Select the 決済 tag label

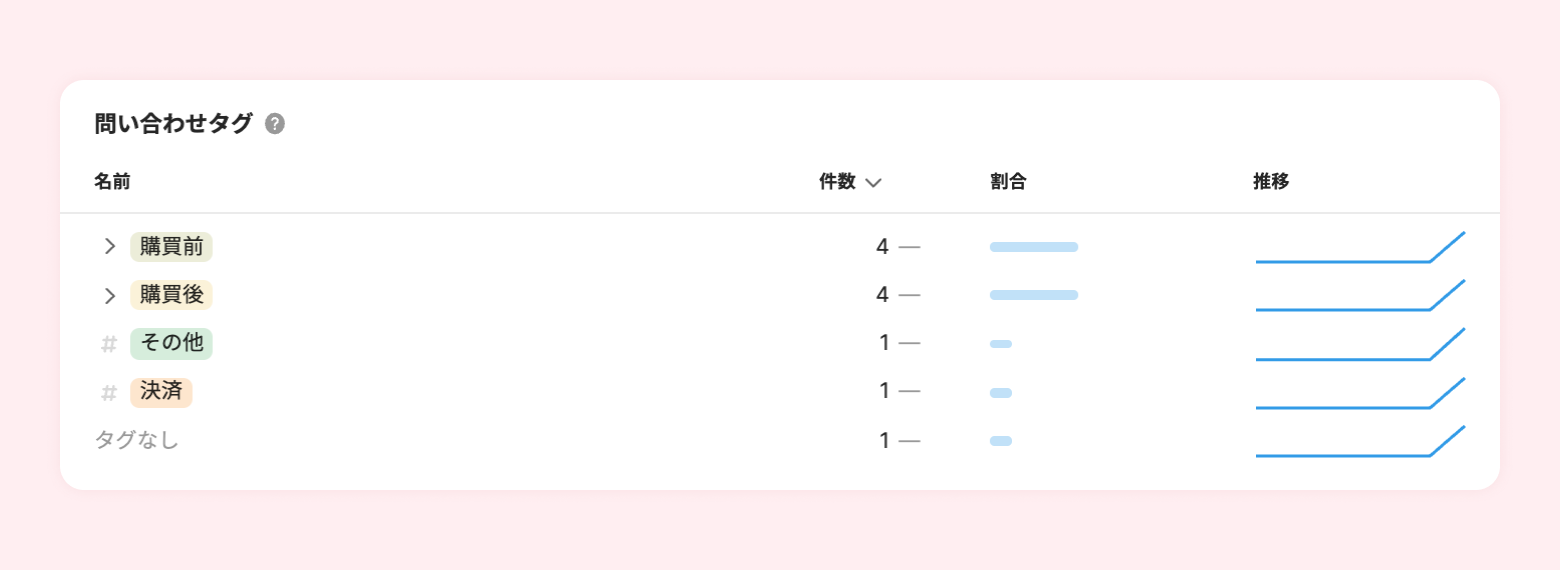point(161,392)
